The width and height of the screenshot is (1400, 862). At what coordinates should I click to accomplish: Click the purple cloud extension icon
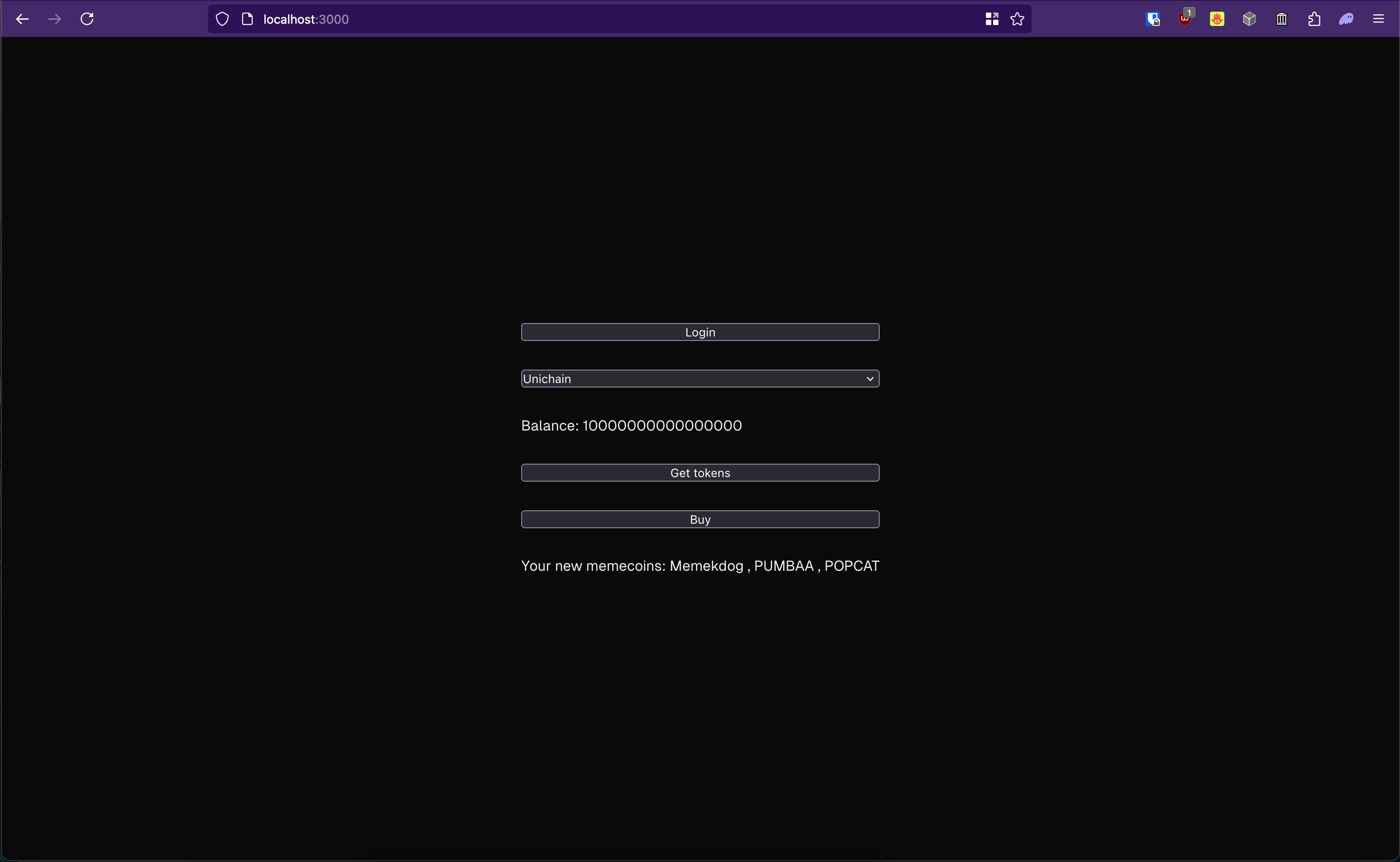point(1346,19)
